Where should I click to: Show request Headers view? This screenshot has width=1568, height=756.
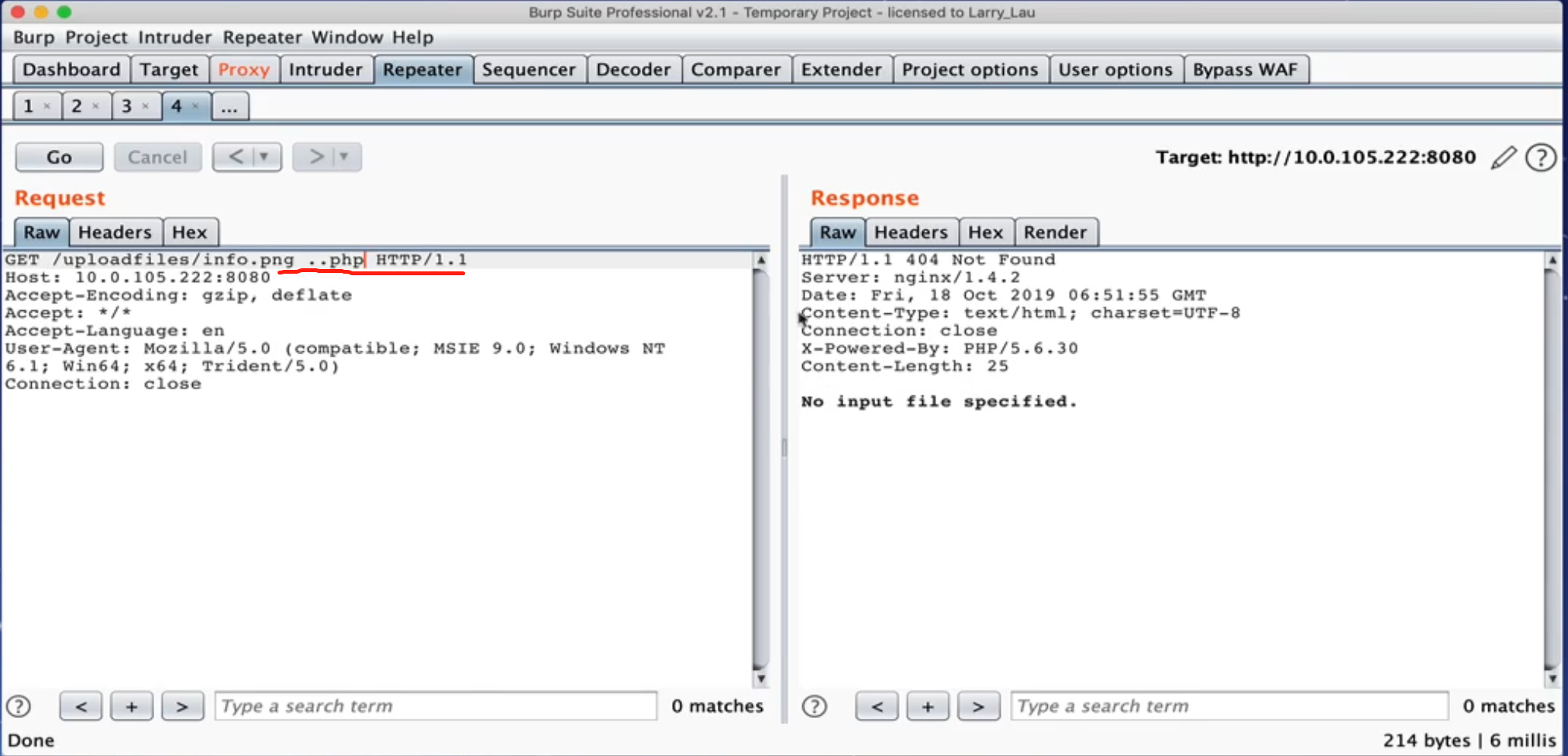tap(115, 233)
